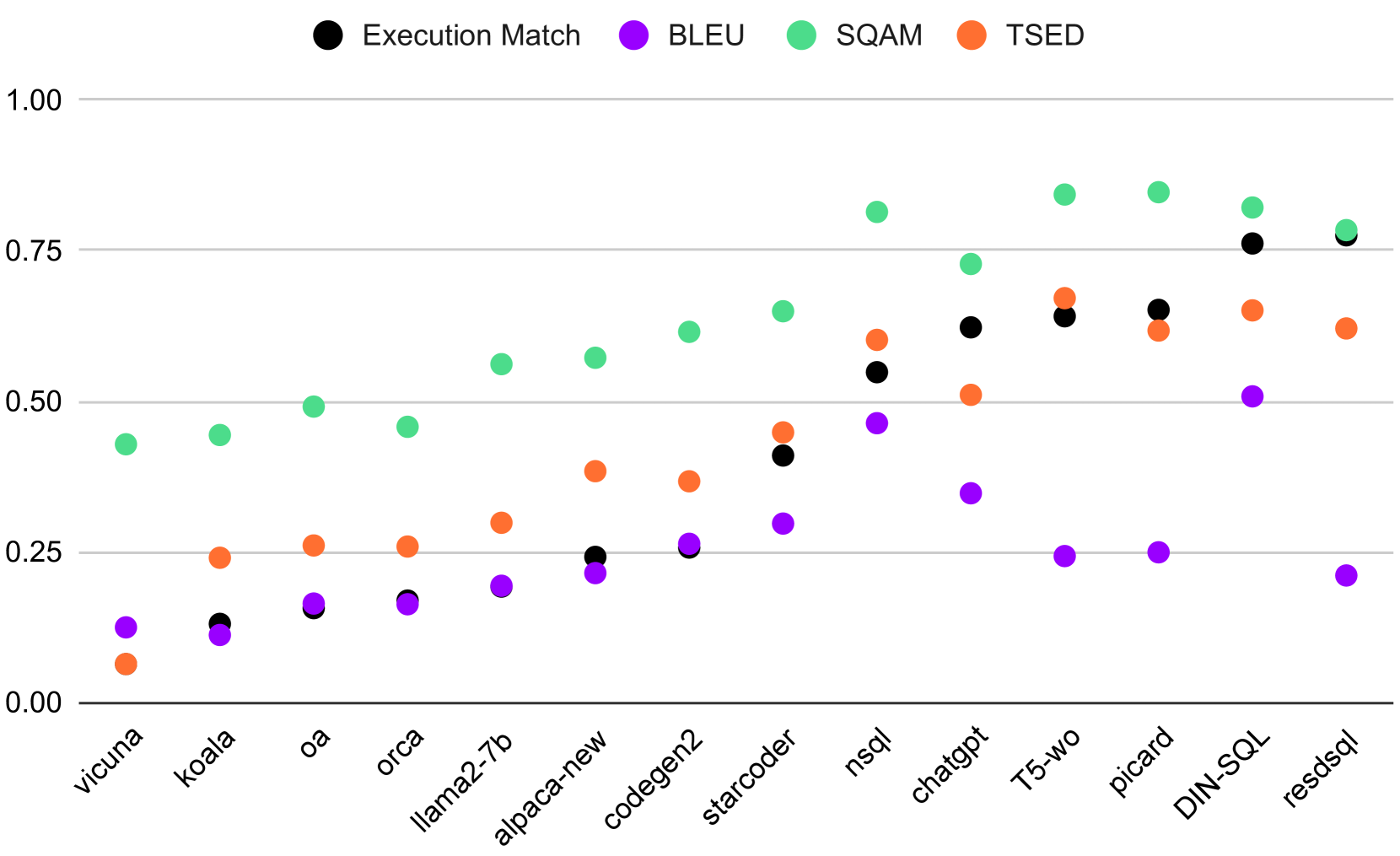
Task: Hide the SQAM series via its legend label
Action: coord(879,35)
